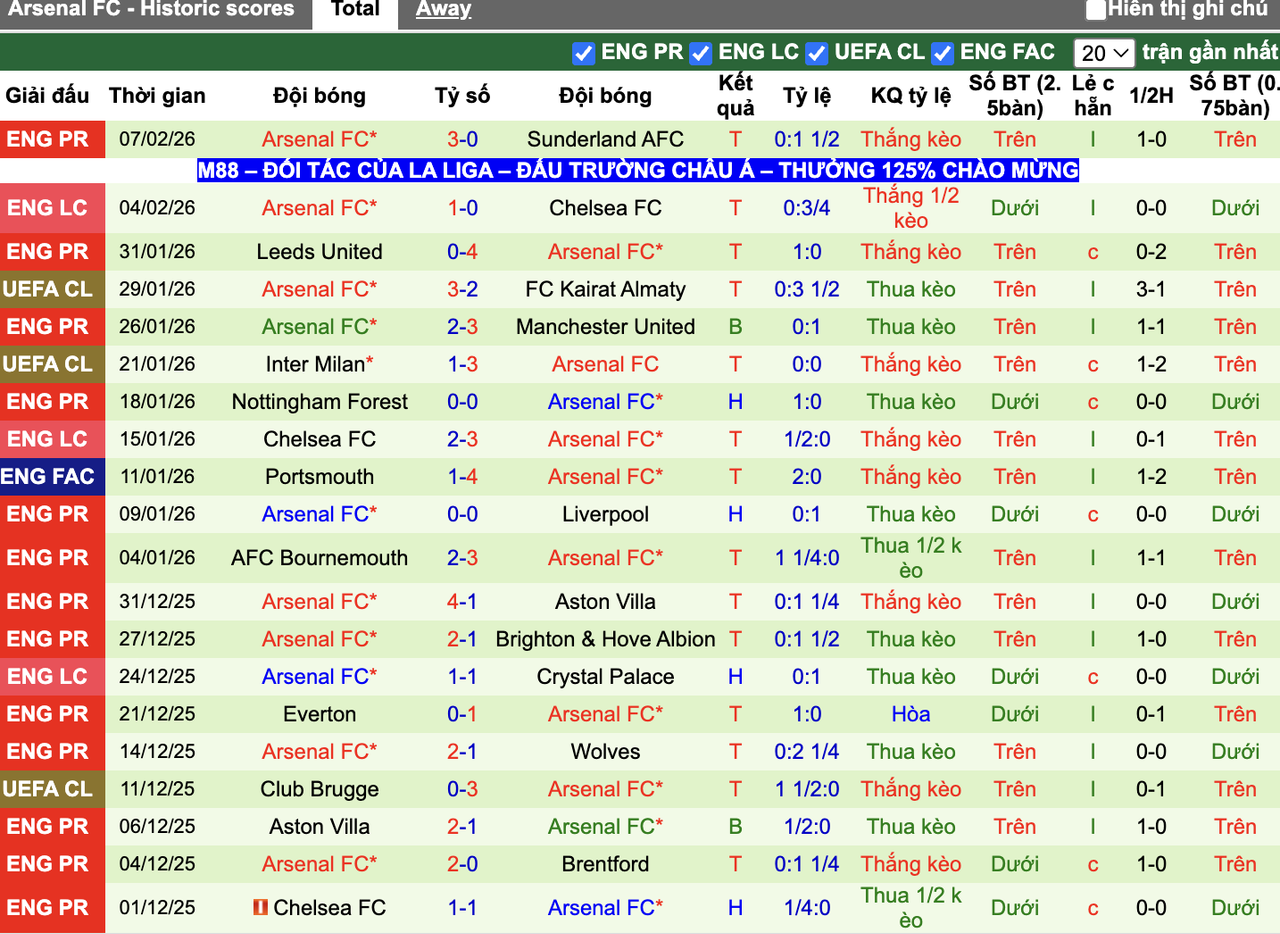Click the half-time score 3-1
1280x934 pixels.
(x=1151, y=290)
